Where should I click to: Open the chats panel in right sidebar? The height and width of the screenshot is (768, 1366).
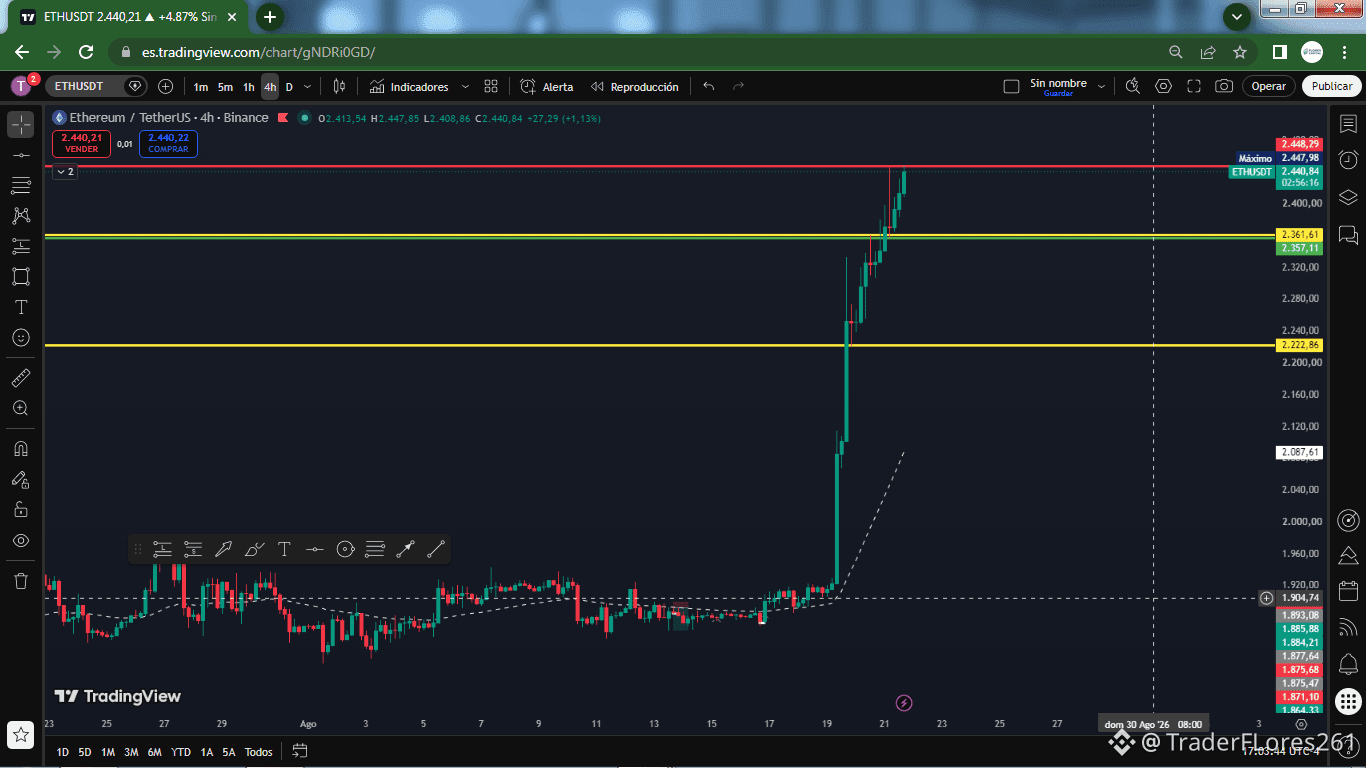(1348, 235)
